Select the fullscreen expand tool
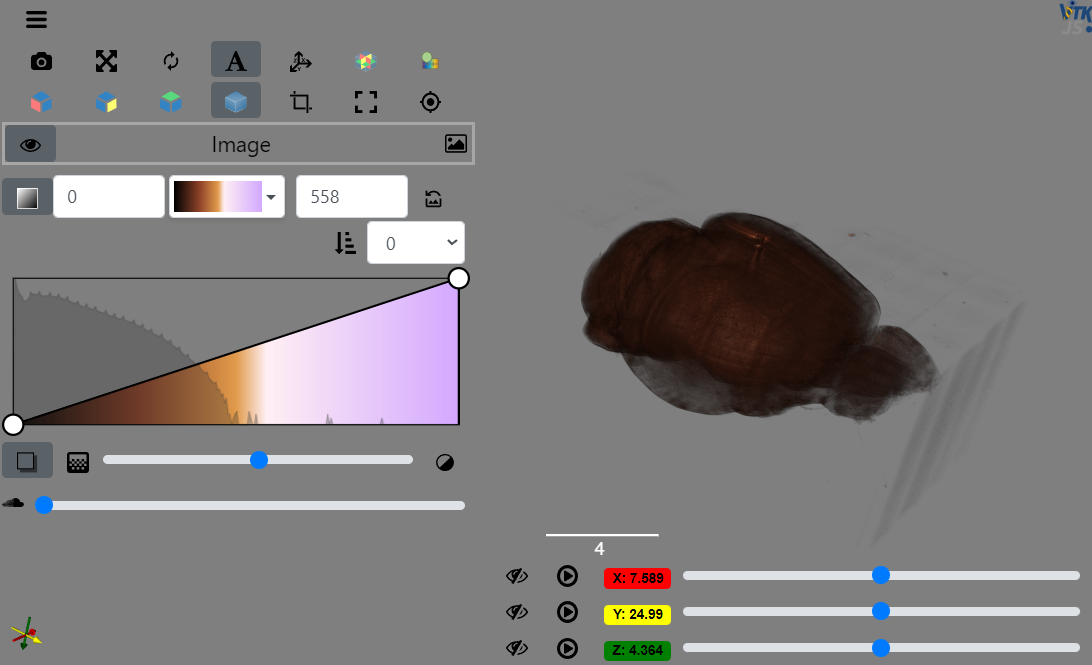 point(106,61)
